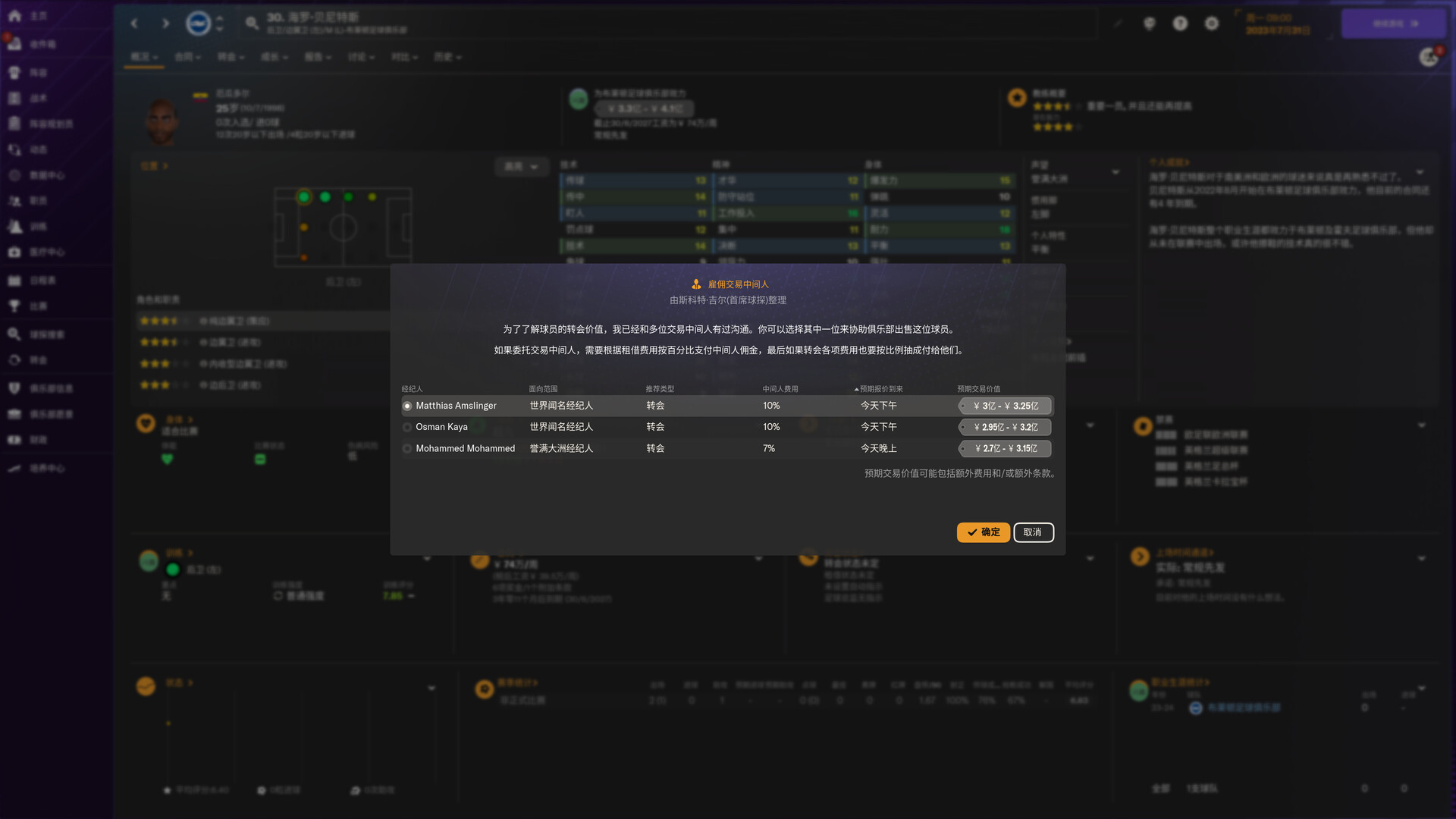Select agent Matthias Amslinger radio button
Image resolution: width=1456 pixels, height=819 pixels.
[407, 406]
